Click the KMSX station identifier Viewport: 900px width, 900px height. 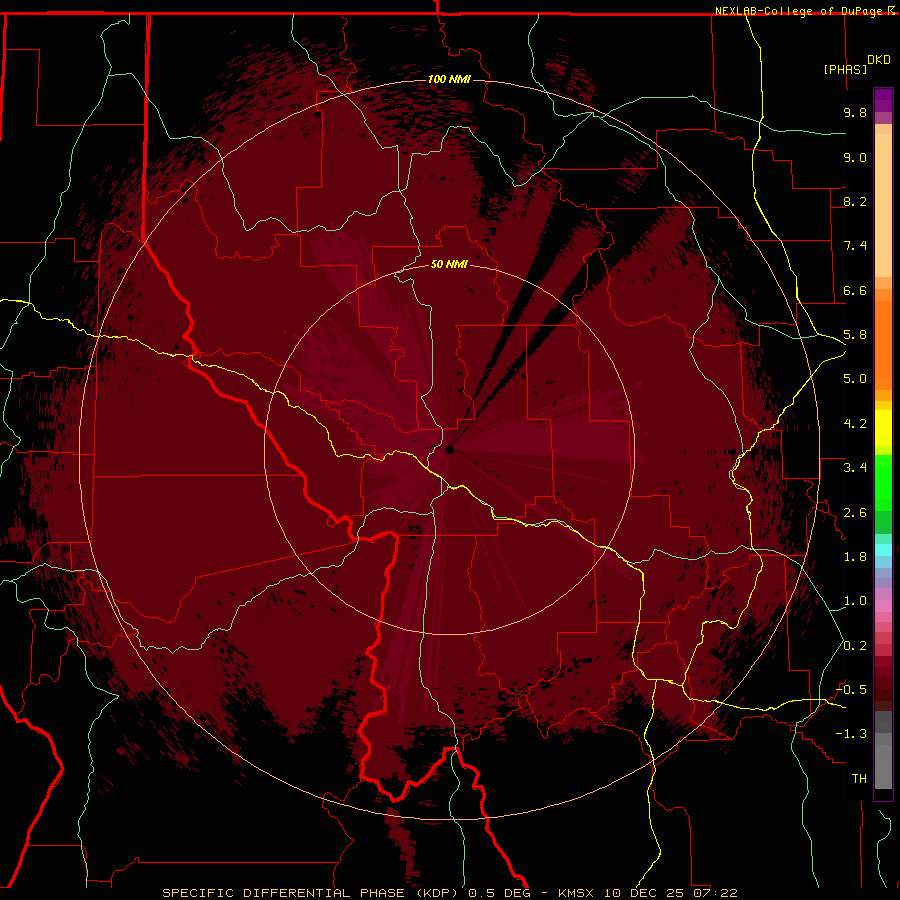[x=576, y=893]
